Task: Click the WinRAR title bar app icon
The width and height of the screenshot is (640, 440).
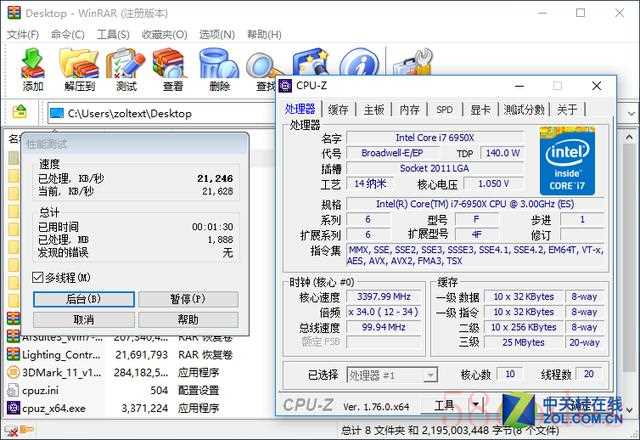Action: click(14, 12)
